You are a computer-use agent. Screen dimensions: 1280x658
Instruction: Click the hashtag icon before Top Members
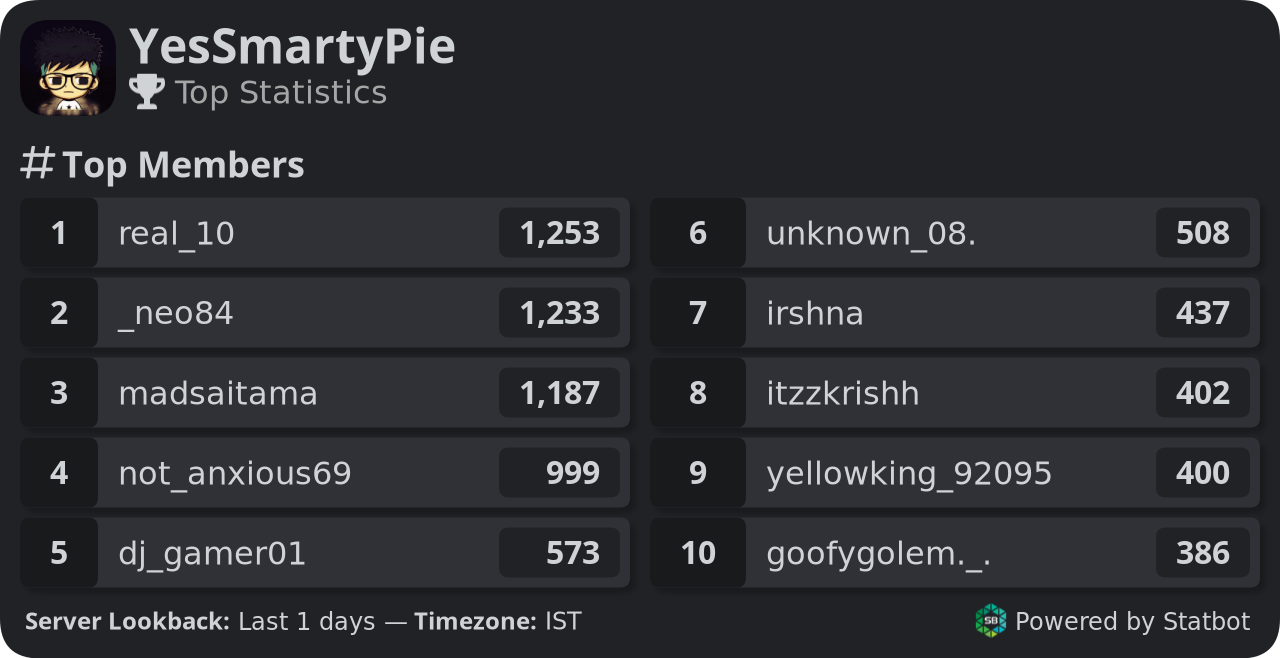38,163
